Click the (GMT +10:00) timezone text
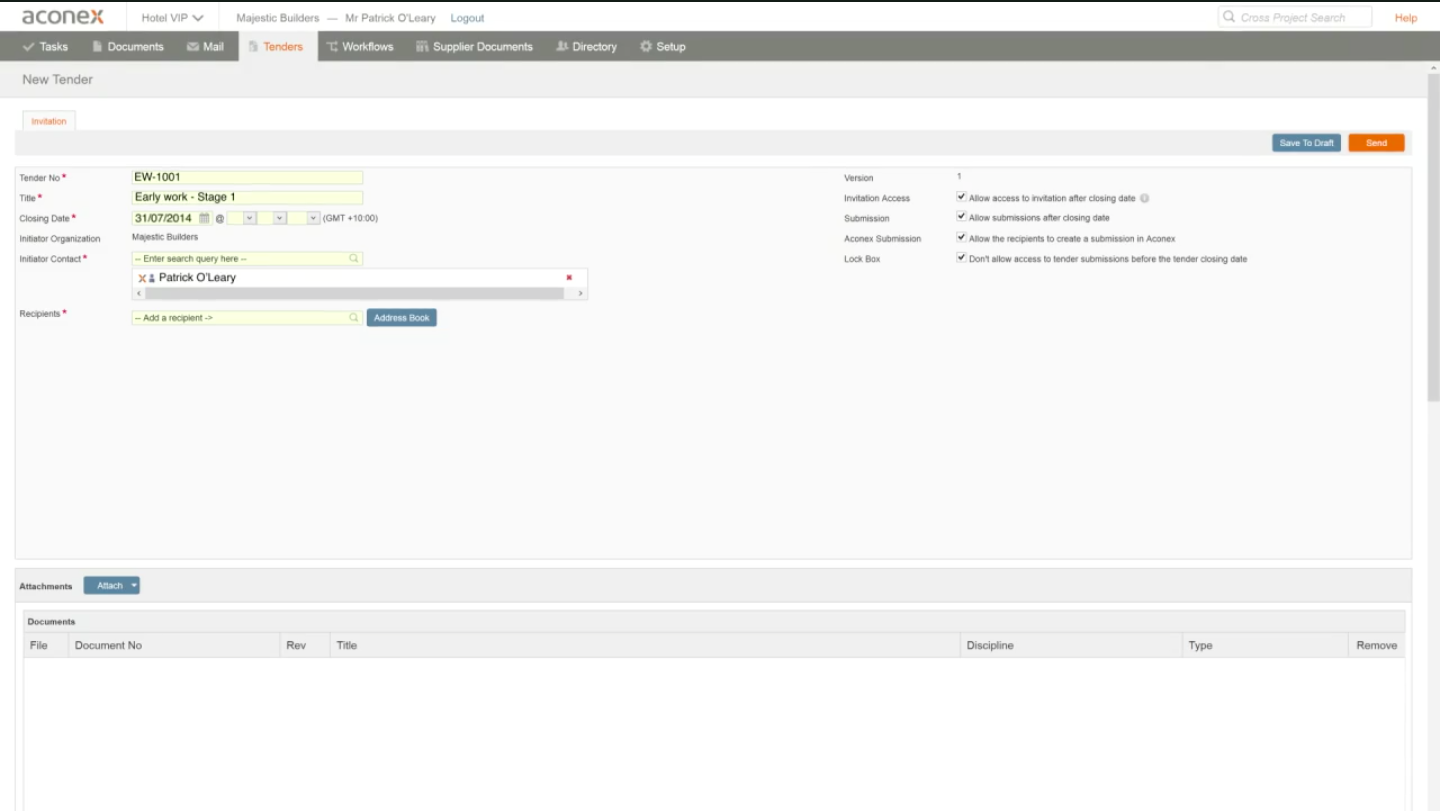This screenshot has height=811, width=1440. tap(350, 218)
